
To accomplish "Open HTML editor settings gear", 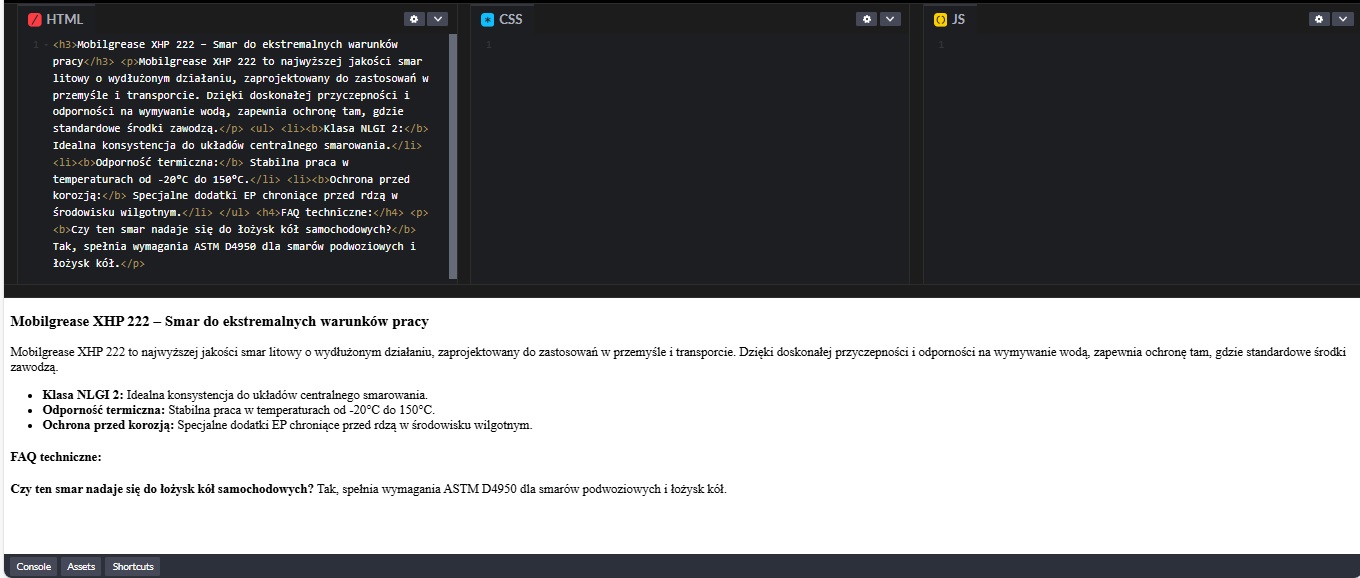I will pyautogui.click(x=414, y=19).
